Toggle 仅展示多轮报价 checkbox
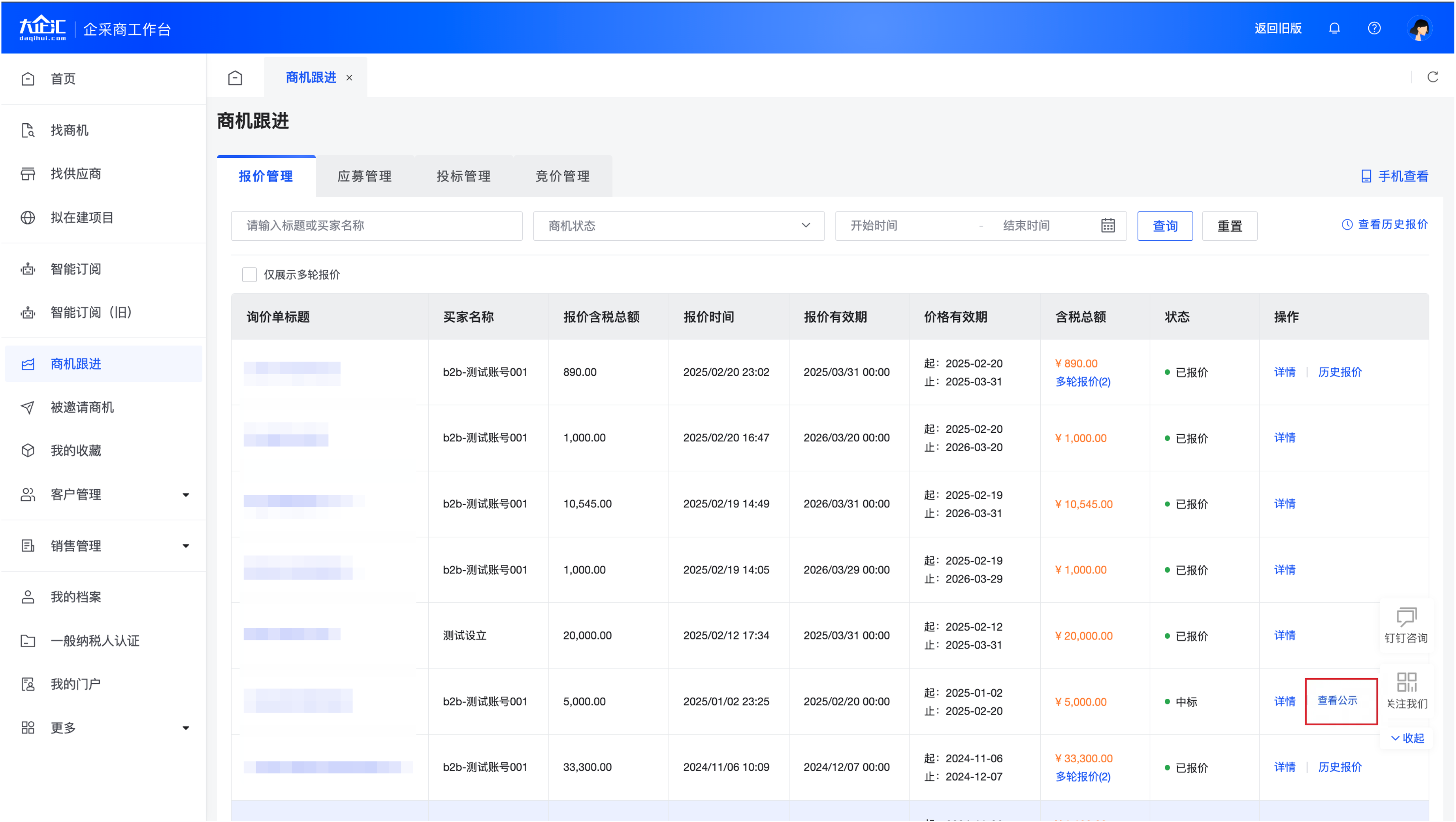Image resolution: width=1456 pixels, height=822 pixels. (x=249, y=274)
